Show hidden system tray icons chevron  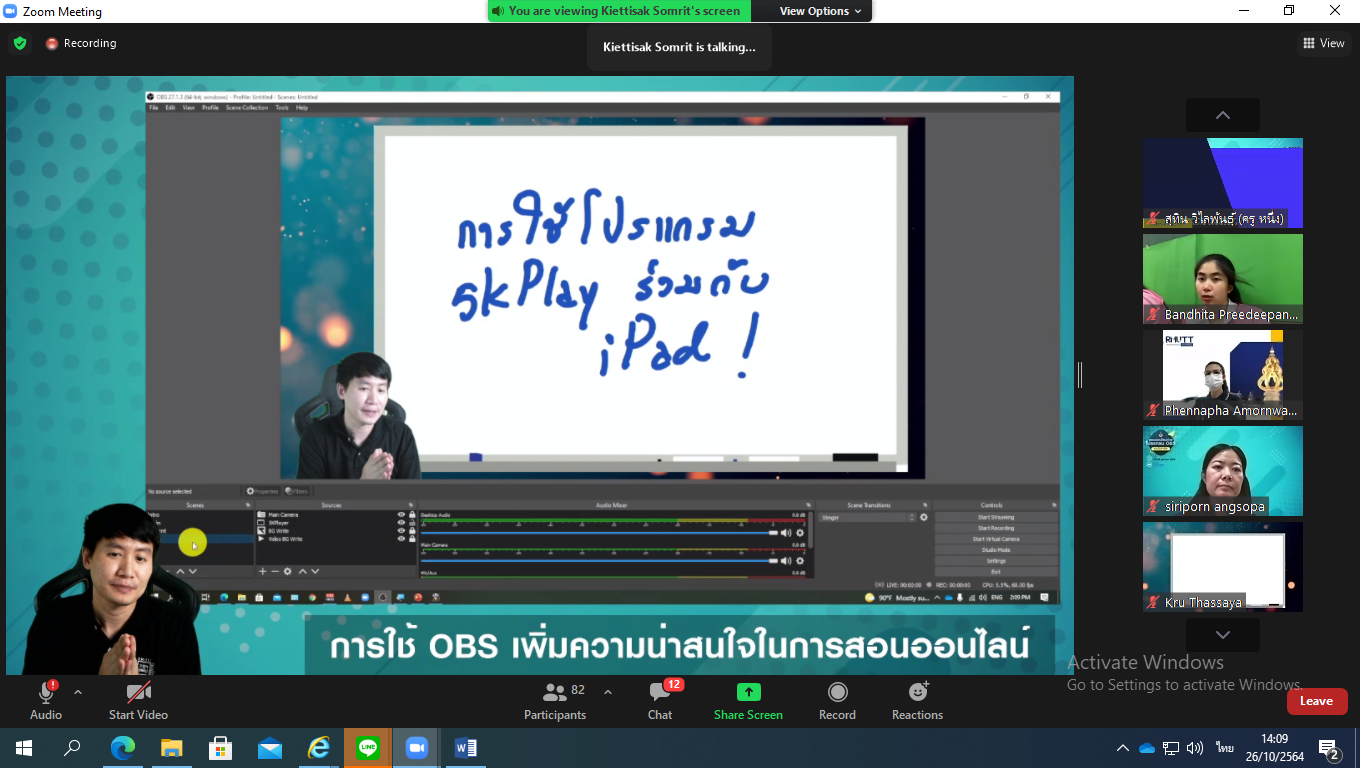point(1122,748)
